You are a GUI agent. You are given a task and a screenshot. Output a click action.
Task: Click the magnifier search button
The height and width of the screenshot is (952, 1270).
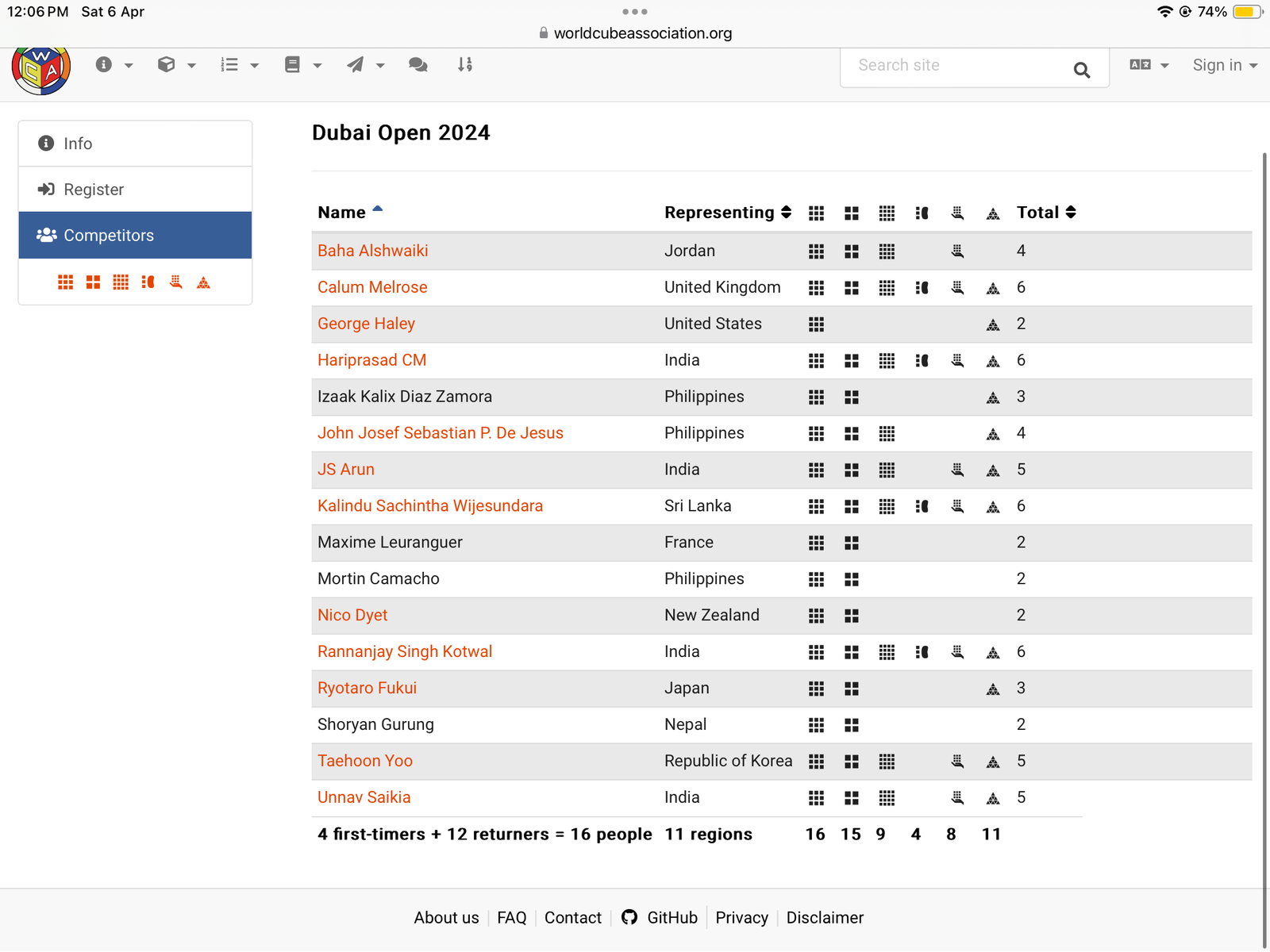pyautogui.click(x=1082, y=70)
